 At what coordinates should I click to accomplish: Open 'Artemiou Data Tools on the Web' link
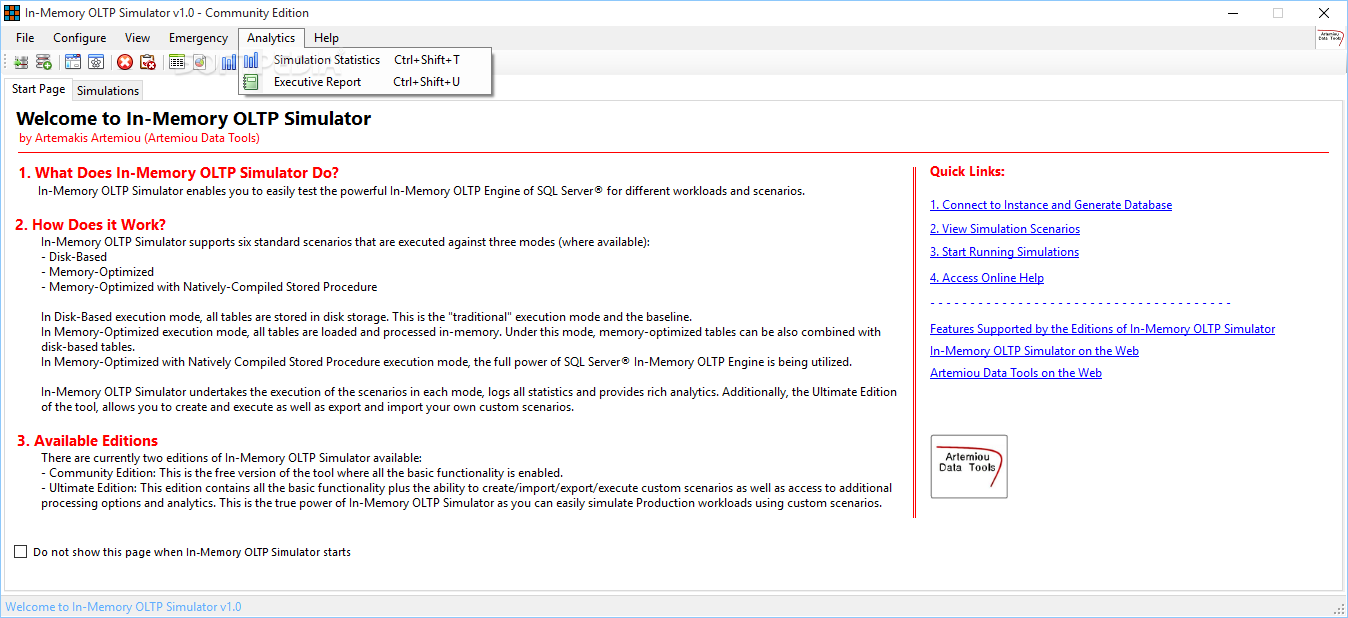coord(1016,373)
